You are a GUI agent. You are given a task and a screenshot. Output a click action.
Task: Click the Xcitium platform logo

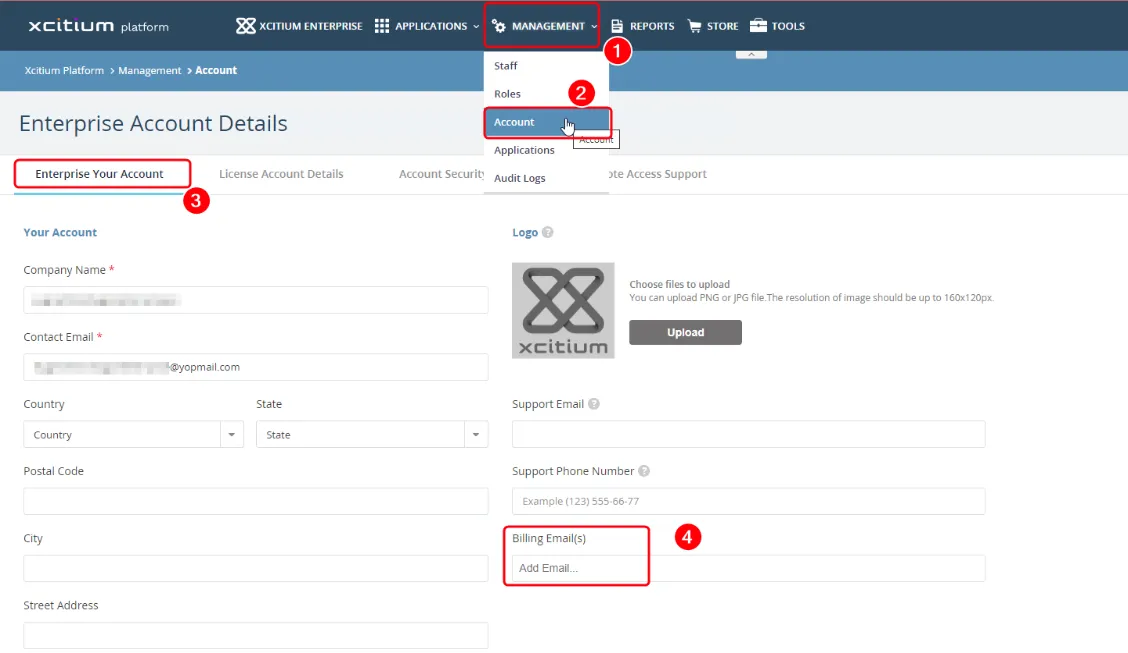click(x=98, y=26)
